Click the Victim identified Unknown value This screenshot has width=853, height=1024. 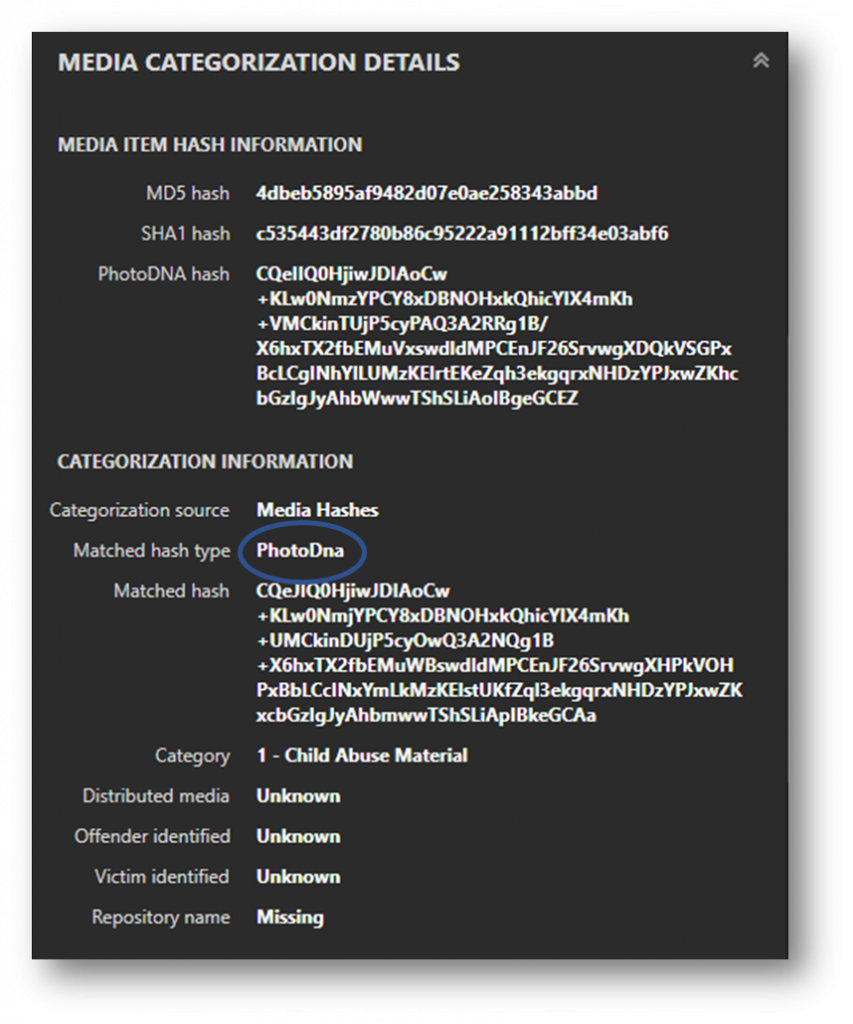pos(297,877)
